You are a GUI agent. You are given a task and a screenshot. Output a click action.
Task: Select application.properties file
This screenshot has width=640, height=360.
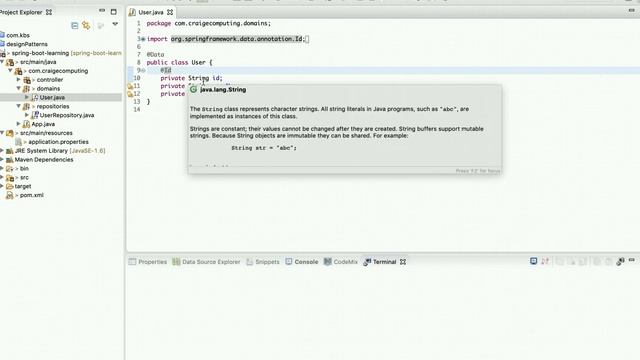click(58, 142)
